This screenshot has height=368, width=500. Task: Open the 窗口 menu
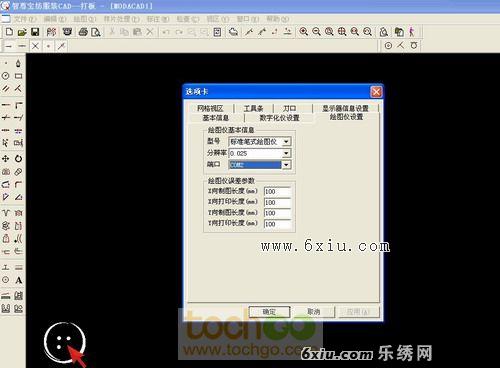point(247,19)
